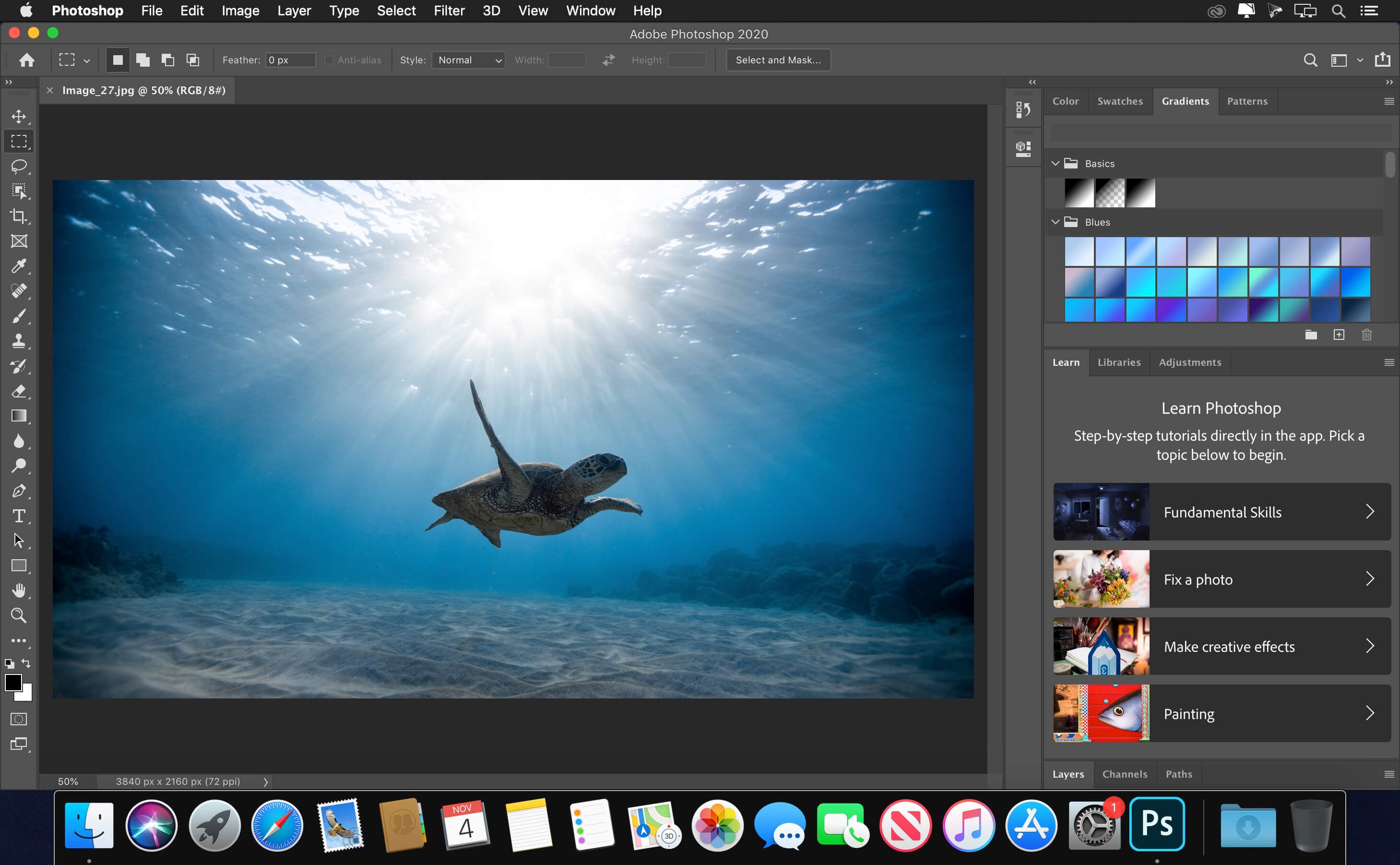Switch to the Adjustments panel tab

pyautogui.click(x=1189, y=362)
